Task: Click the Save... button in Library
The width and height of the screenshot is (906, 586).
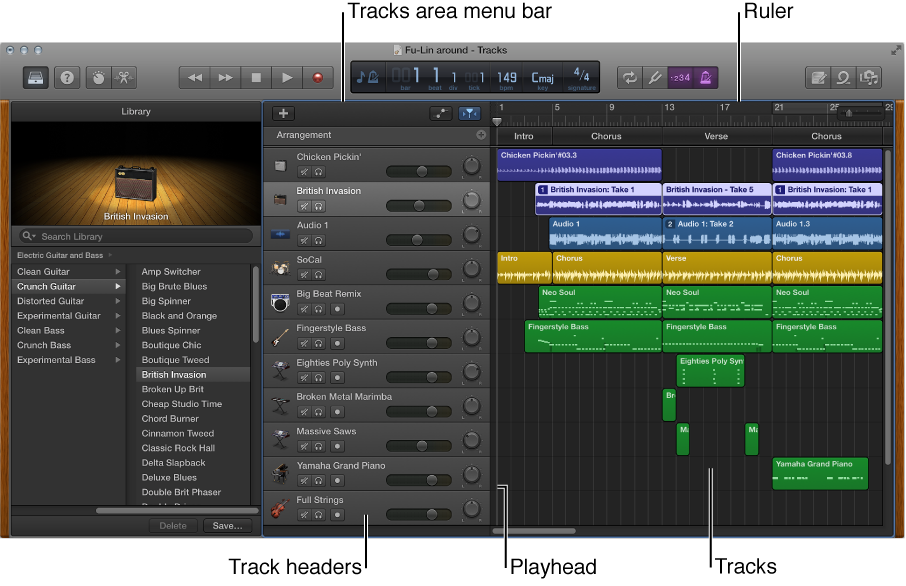Action: point(227,525)
